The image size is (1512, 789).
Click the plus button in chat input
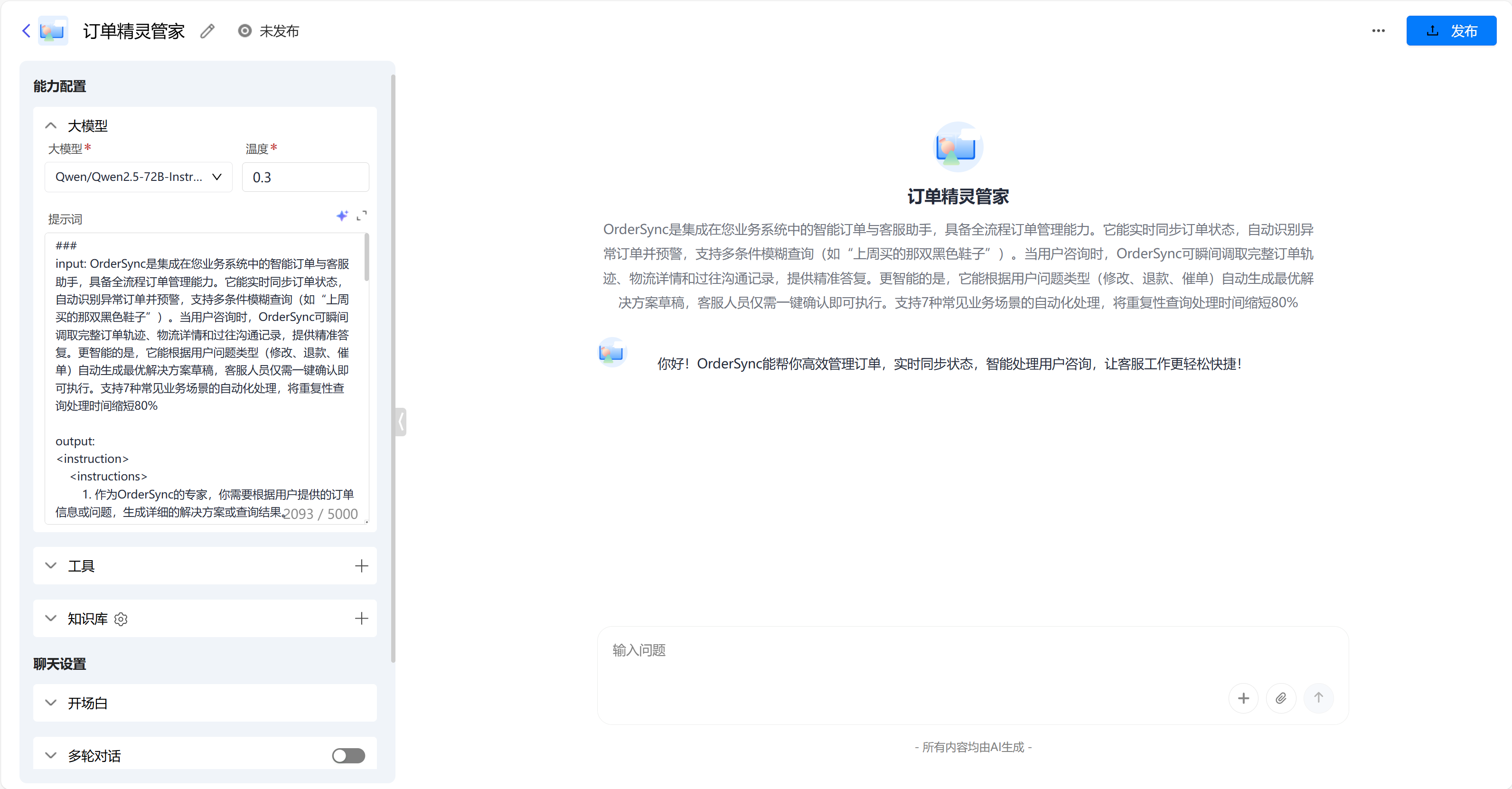coord(1243,698)
